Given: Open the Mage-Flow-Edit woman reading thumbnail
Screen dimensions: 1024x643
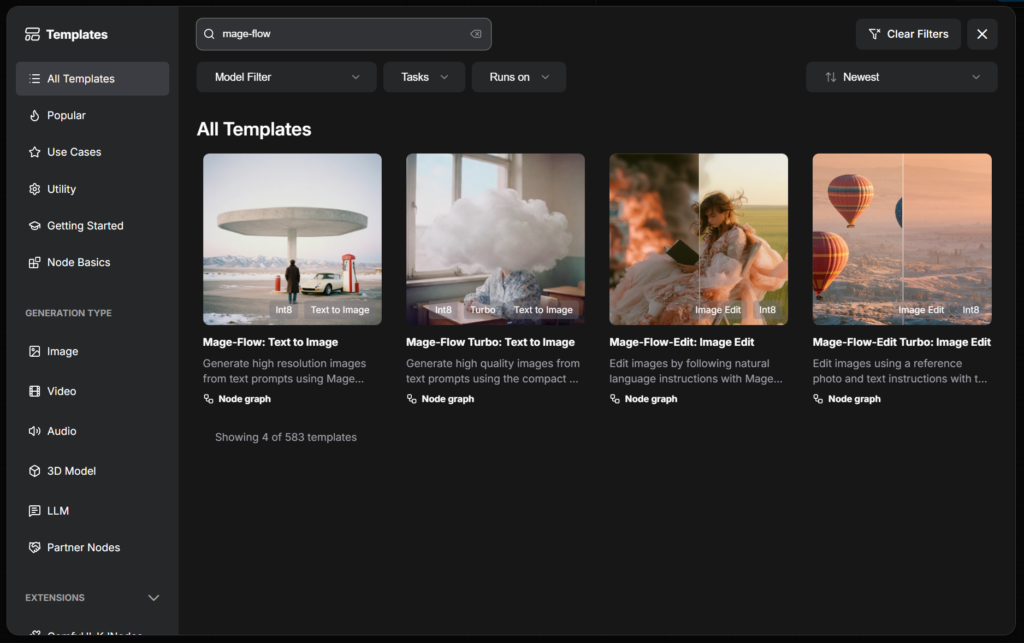Looking at the screenshot, I should (x=698, y=239).
